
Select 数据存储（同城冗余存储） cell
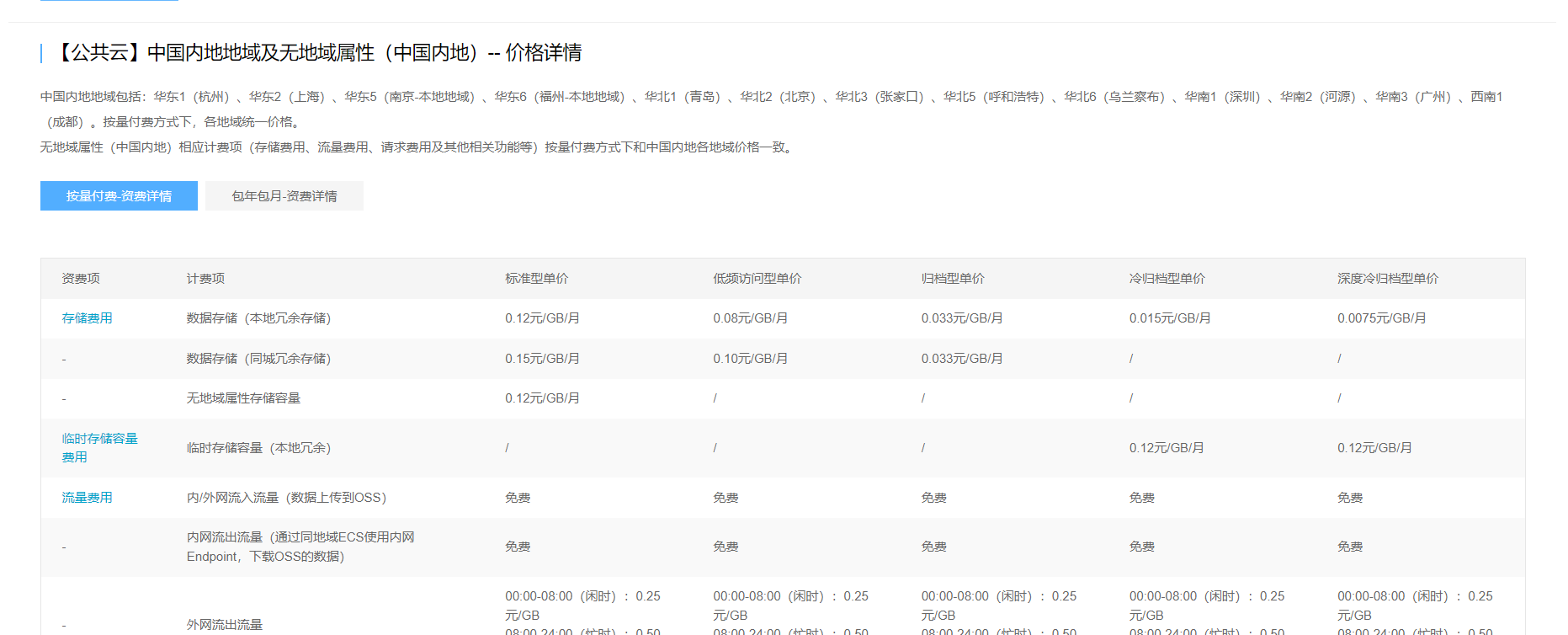tap(258, 359)
